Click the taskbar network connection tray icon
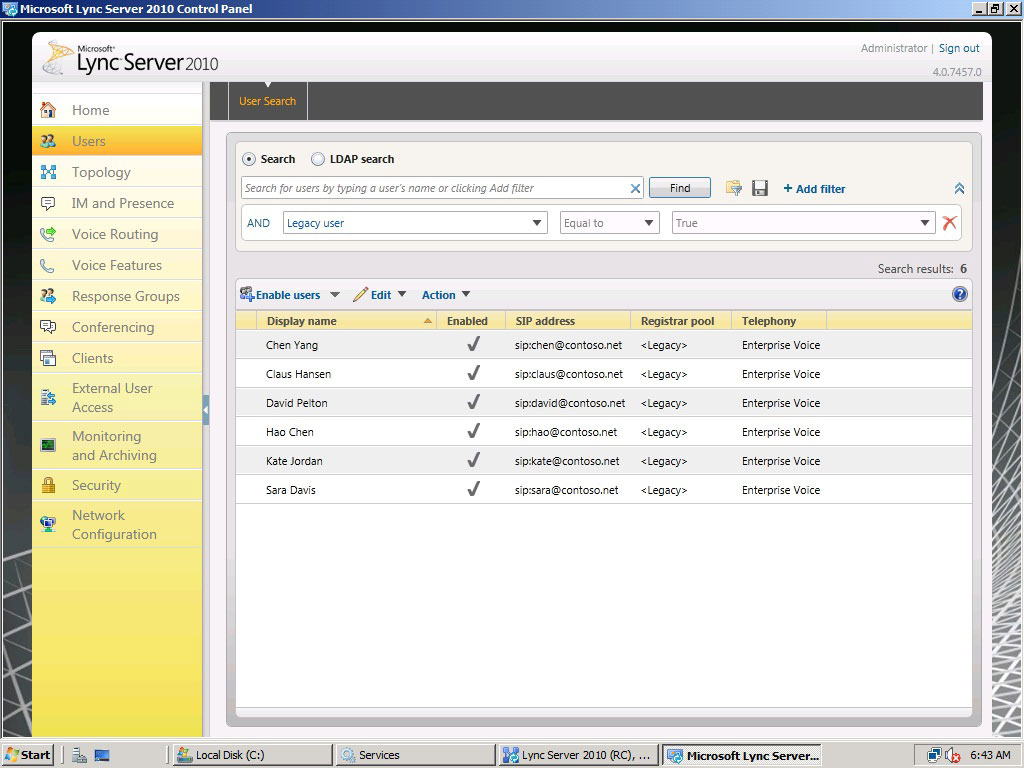 click(935, 755)
